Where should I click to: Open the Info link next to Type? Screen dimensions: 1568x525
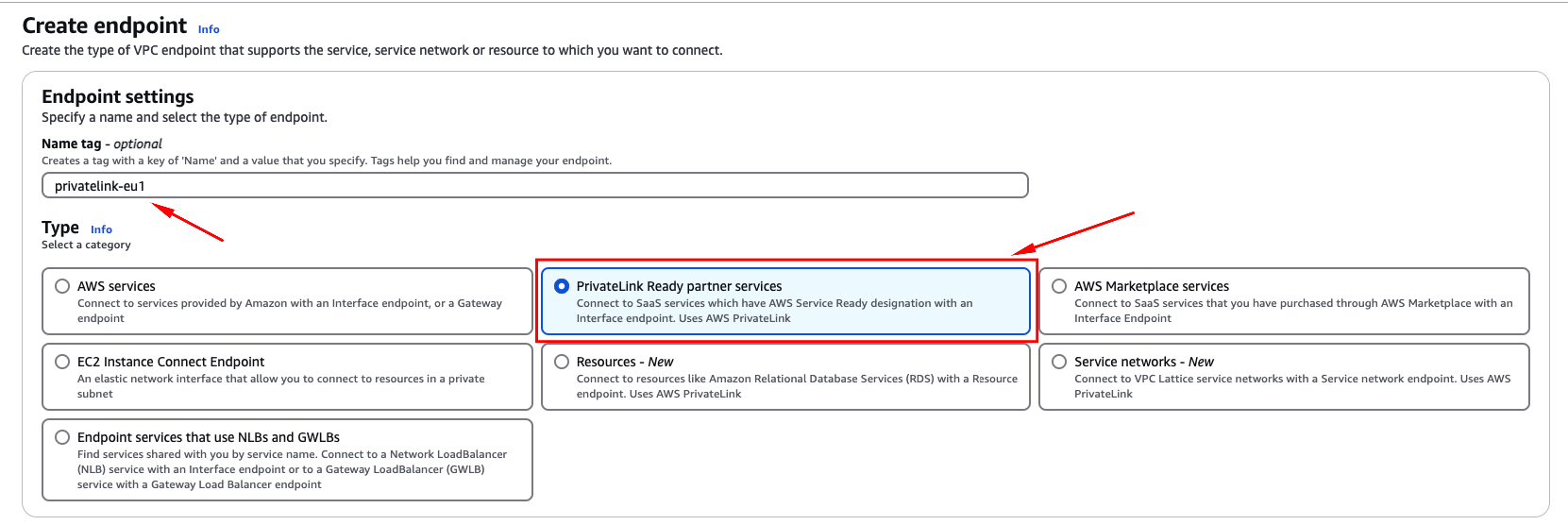click(x=101, y=229)
